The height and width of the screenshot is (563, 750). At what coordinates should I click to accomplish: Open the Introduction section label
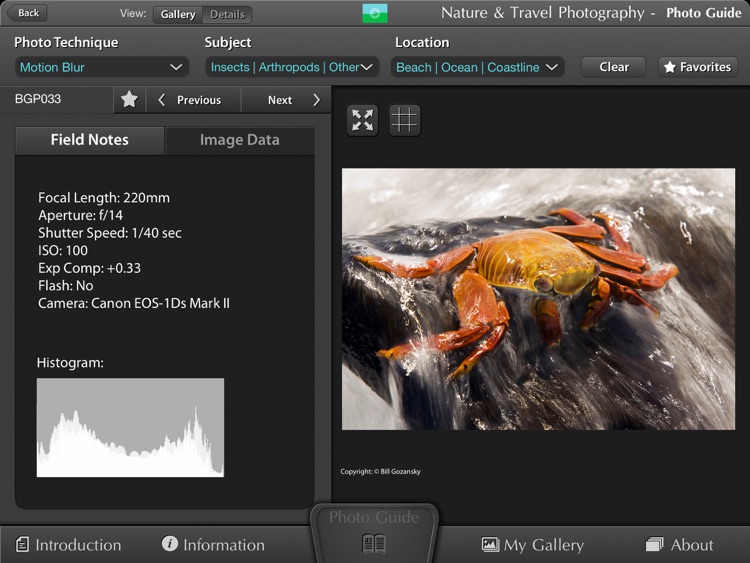point(78,545)
